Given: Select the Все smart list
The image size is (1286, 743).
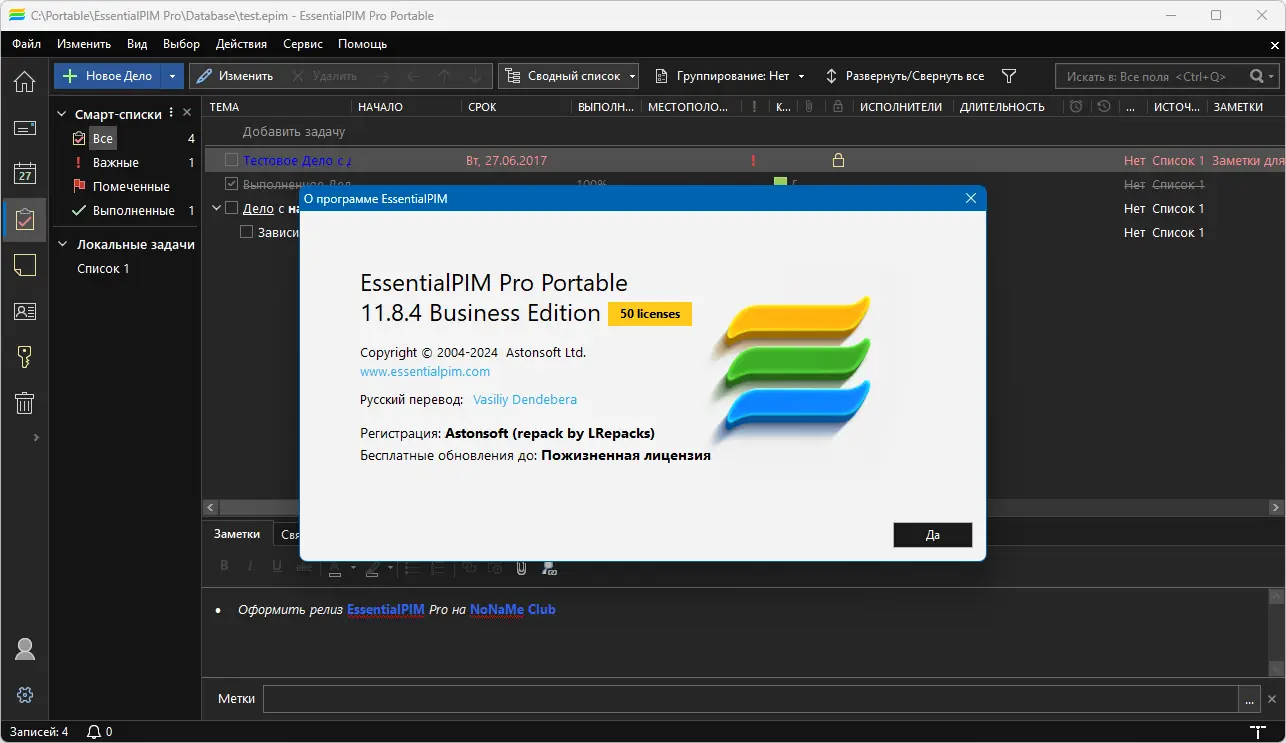Looking at the screenshot, I should [102, 139].
